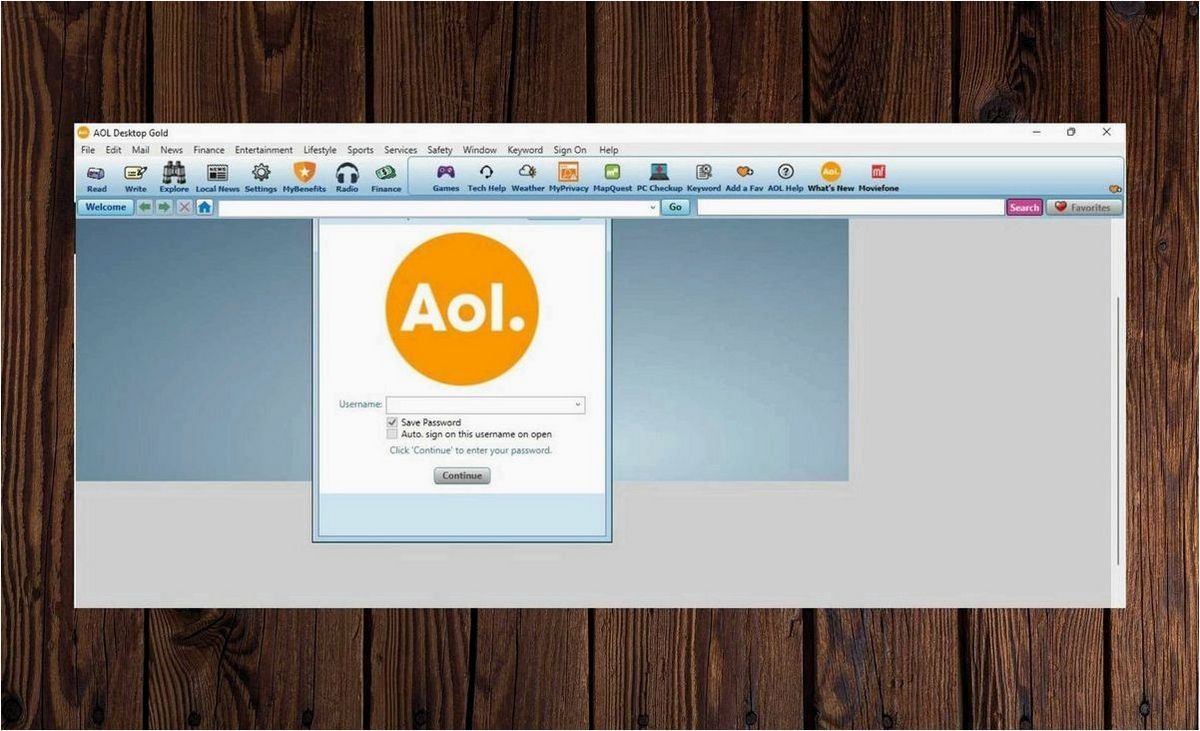Open the Keyword menu
The width and height of the screenshot is (1200, 731).
pos(525,150)
